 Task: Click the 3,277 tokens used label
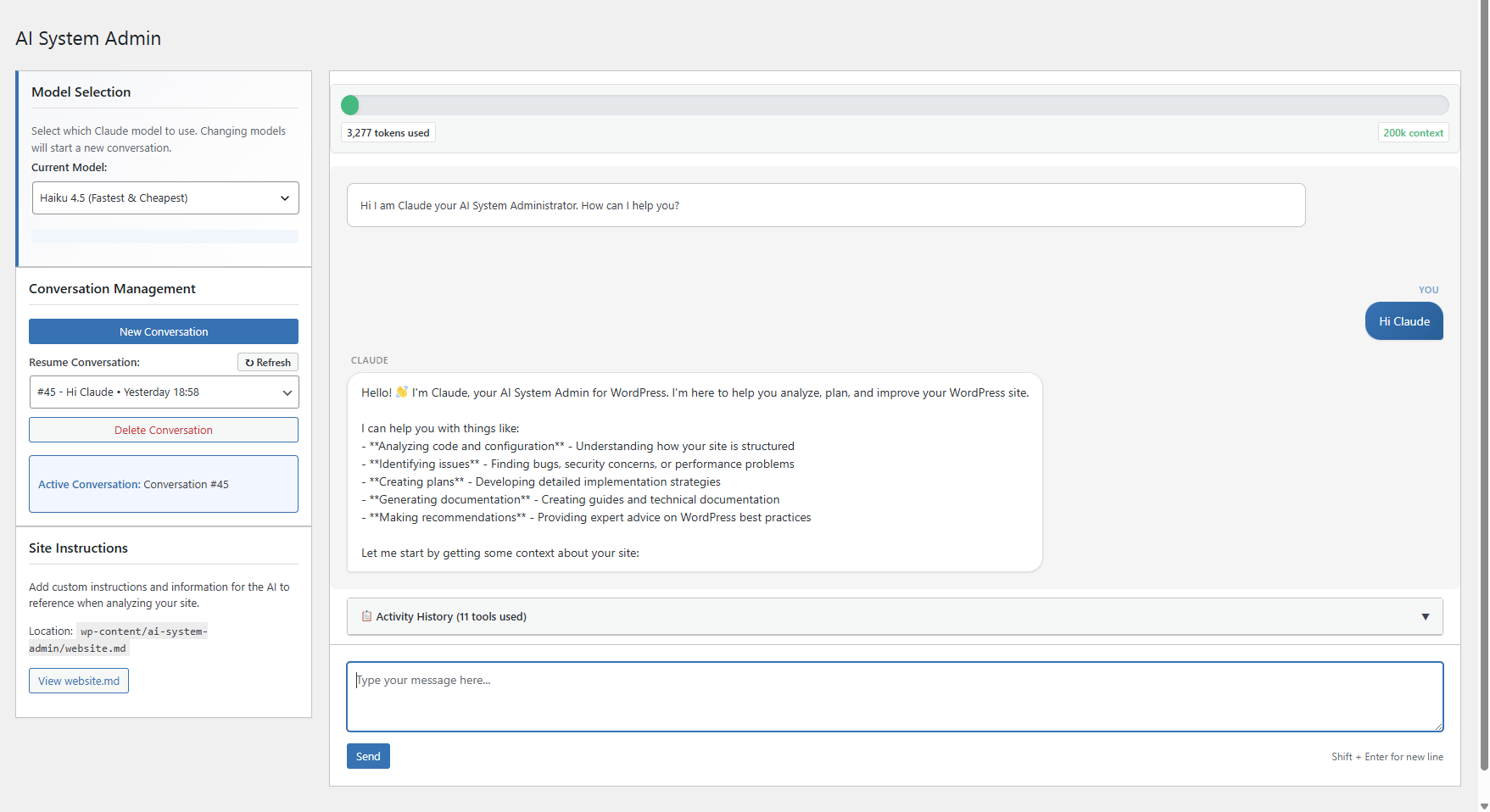point(388,133)
